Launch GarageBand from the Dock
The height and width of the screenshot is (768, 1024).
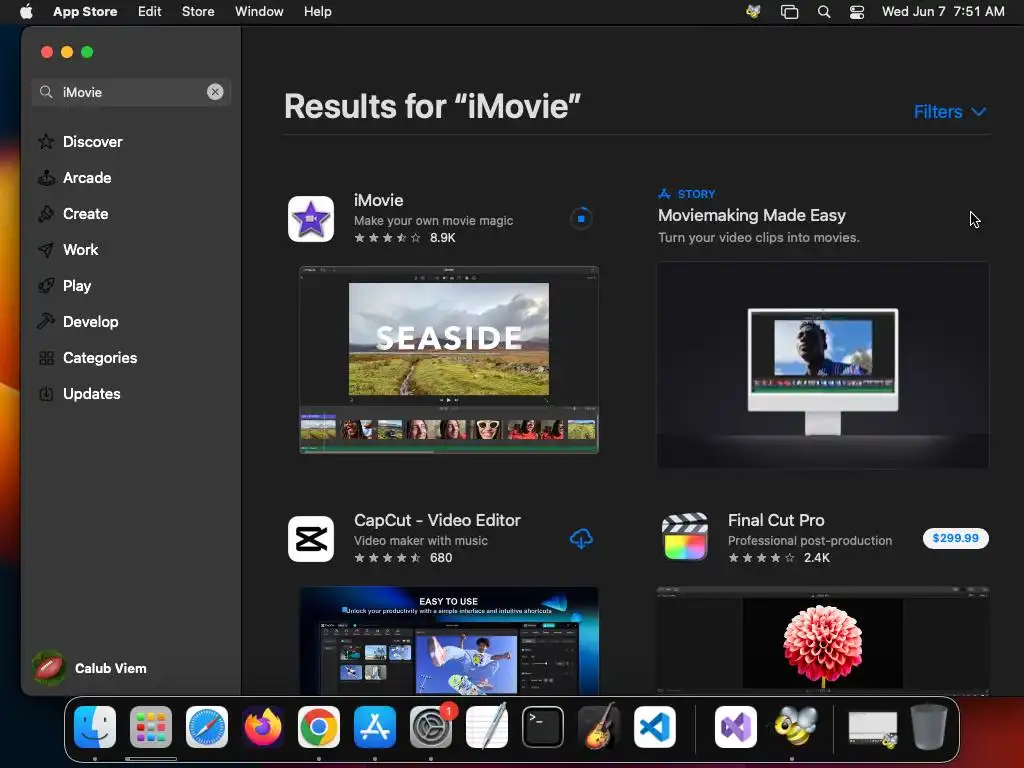pos(599,726)
